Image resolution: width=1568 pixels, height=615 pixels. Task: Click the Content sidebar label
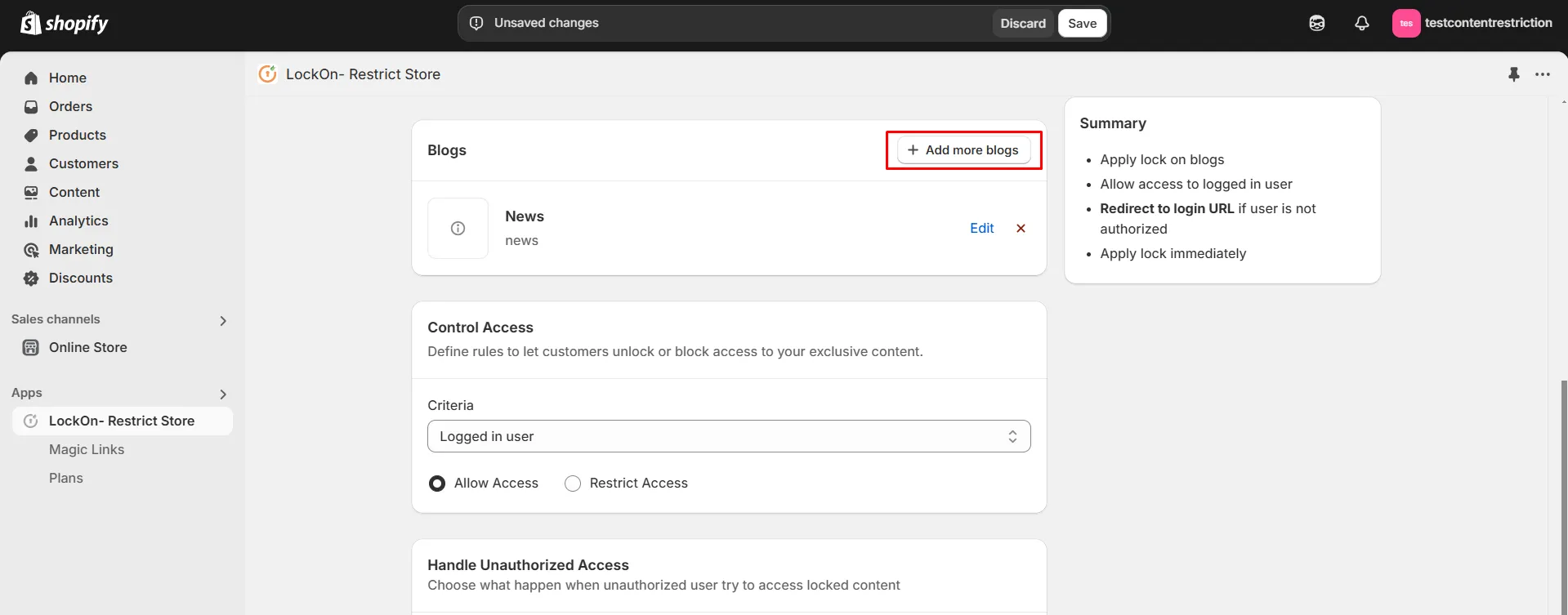[x=74, y=192]
